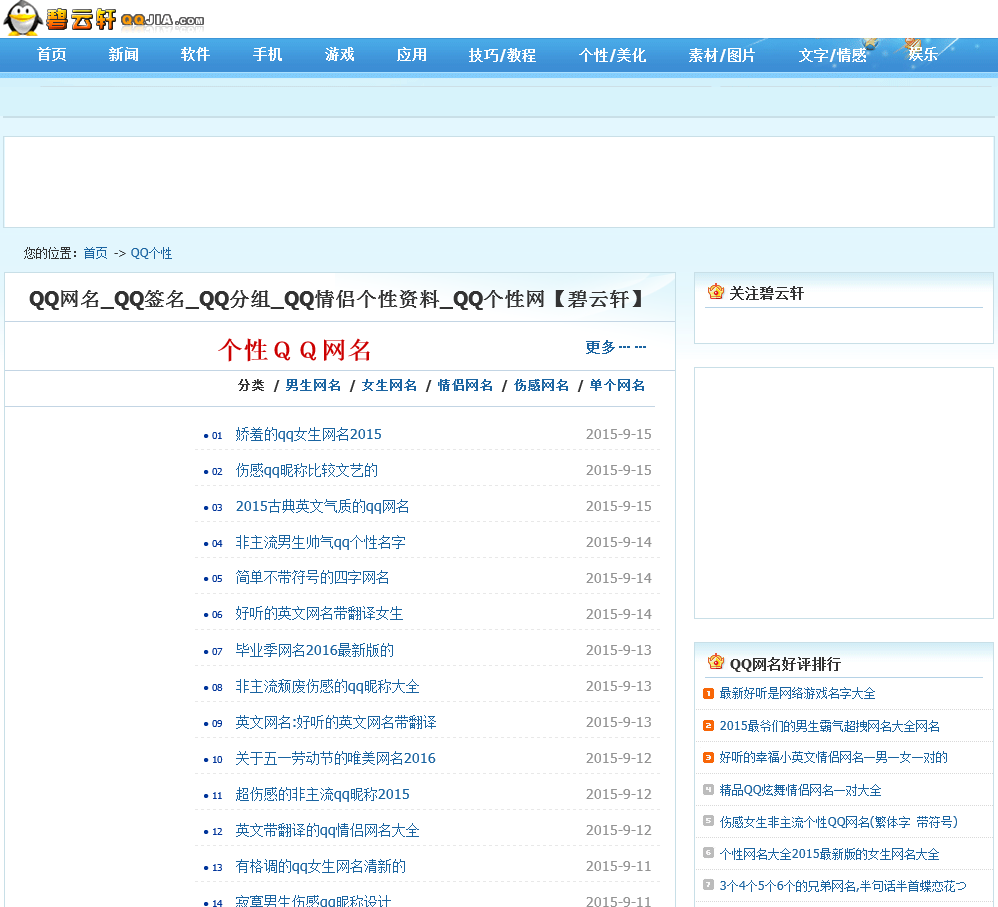Filter by 单个网名 category
The image size is (998, 907).
617,385
